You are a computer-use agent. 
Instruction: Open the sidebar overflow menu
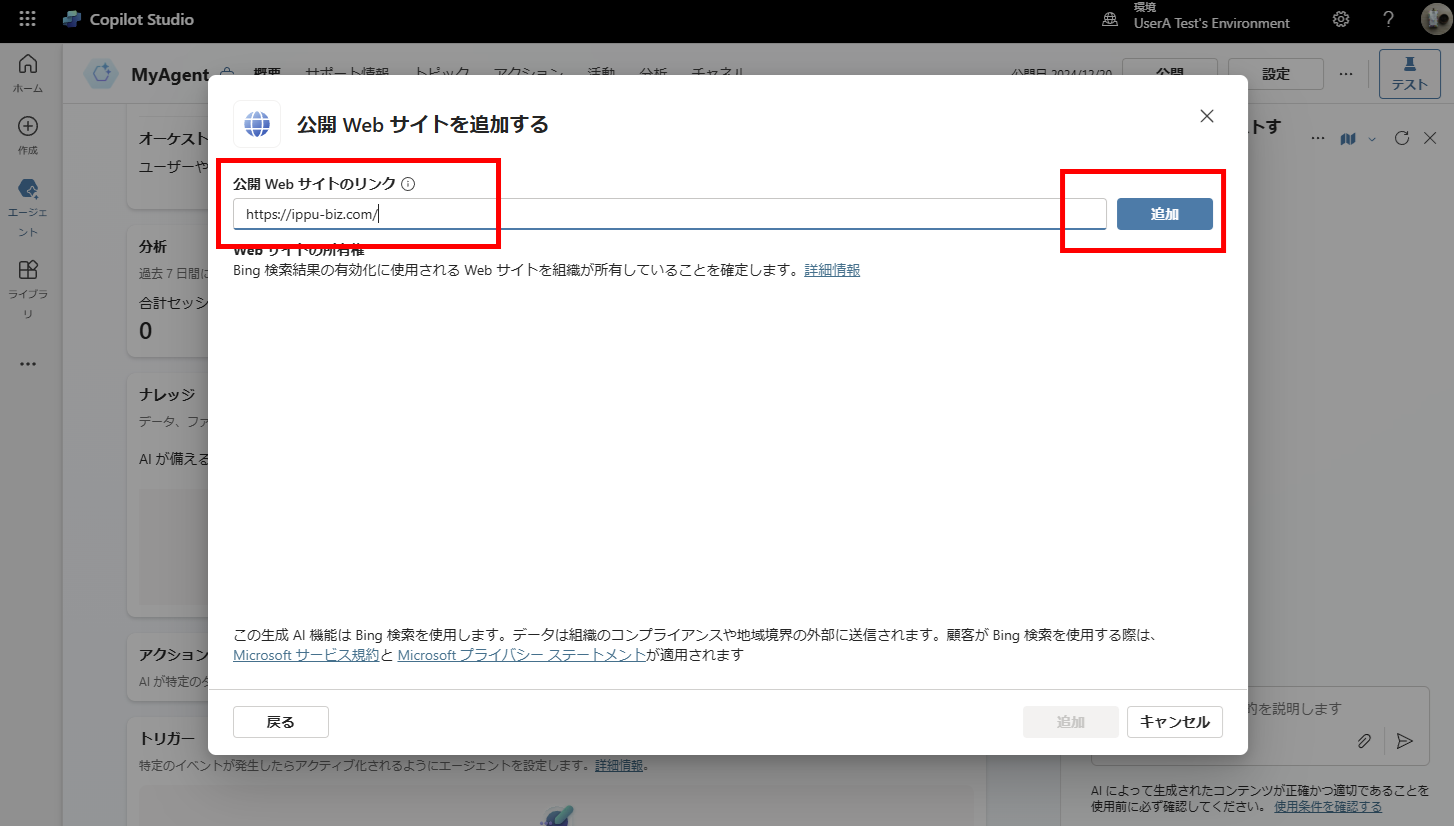27,363
